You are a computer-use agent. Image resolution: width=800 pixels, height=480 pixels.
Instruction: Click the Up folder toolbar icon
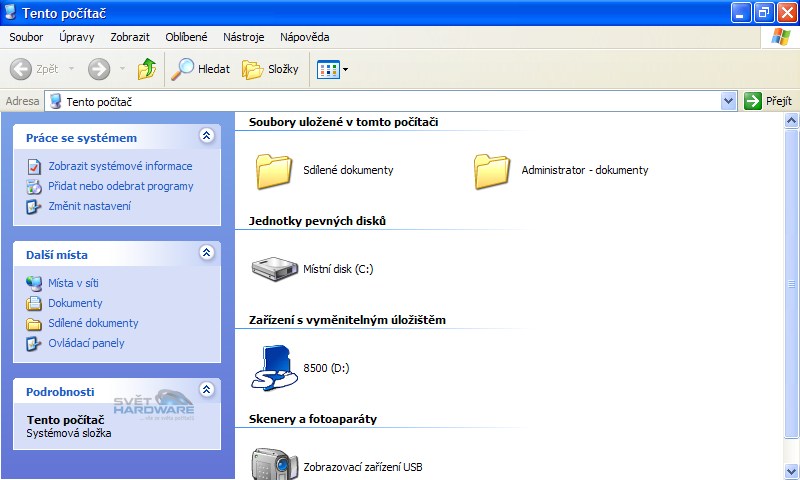click(x=147, y=69)
